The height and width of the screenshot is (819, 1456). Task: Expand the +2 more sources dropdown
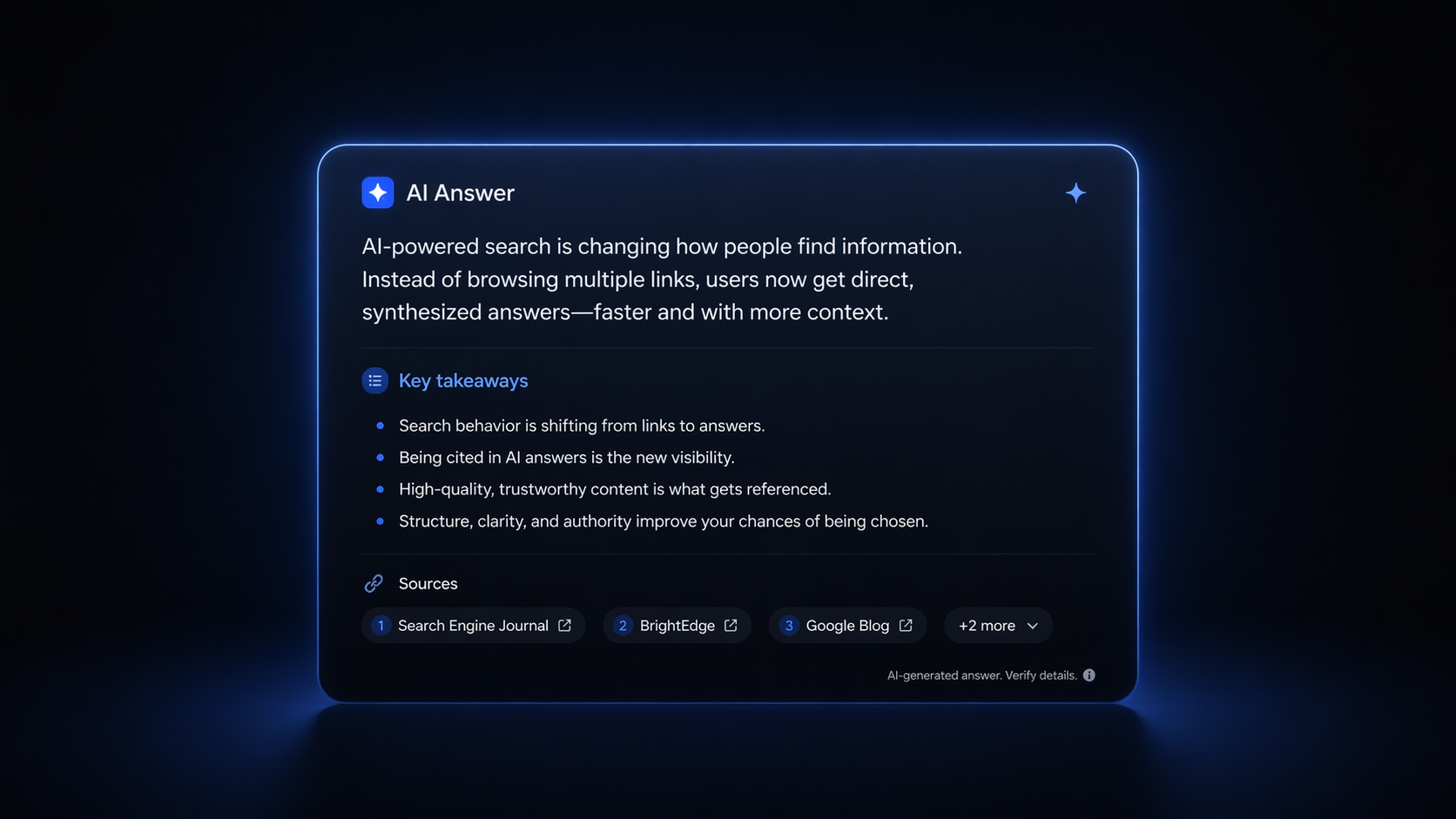(x=997, y=625)
